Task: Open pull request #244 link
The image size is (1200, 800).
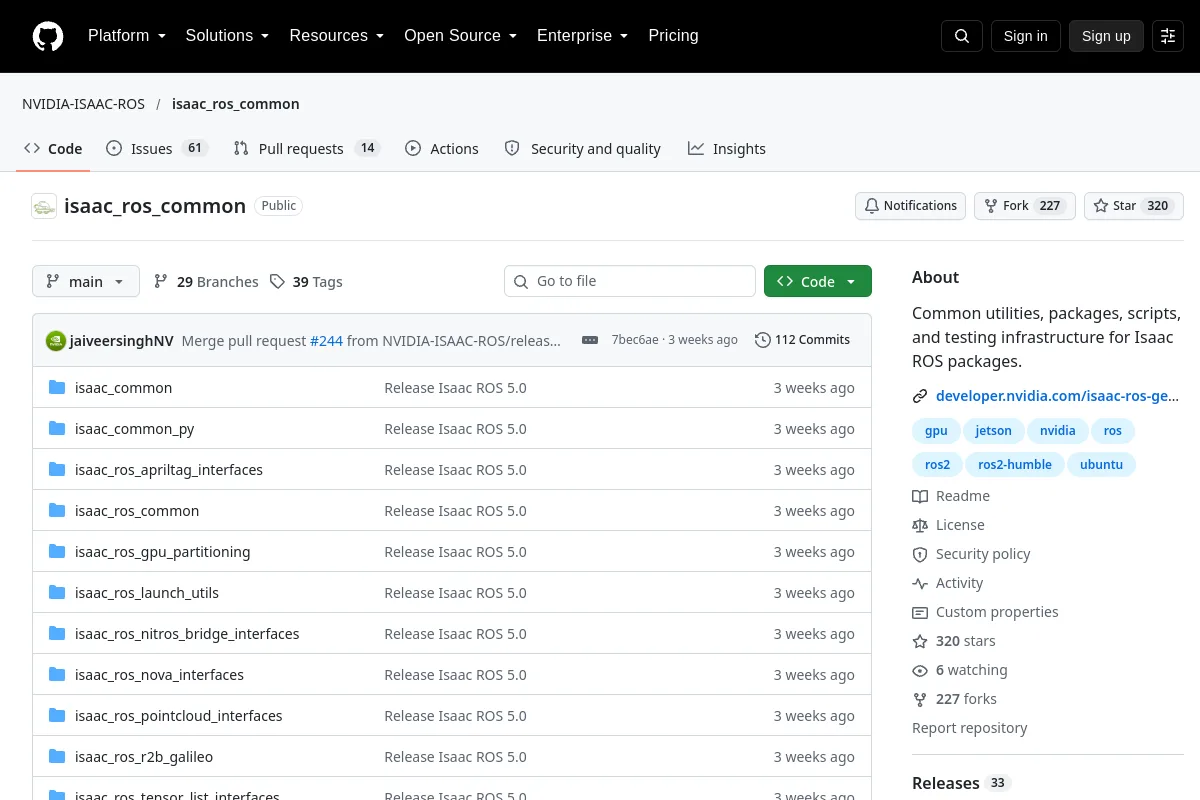Action: (326, 341)
